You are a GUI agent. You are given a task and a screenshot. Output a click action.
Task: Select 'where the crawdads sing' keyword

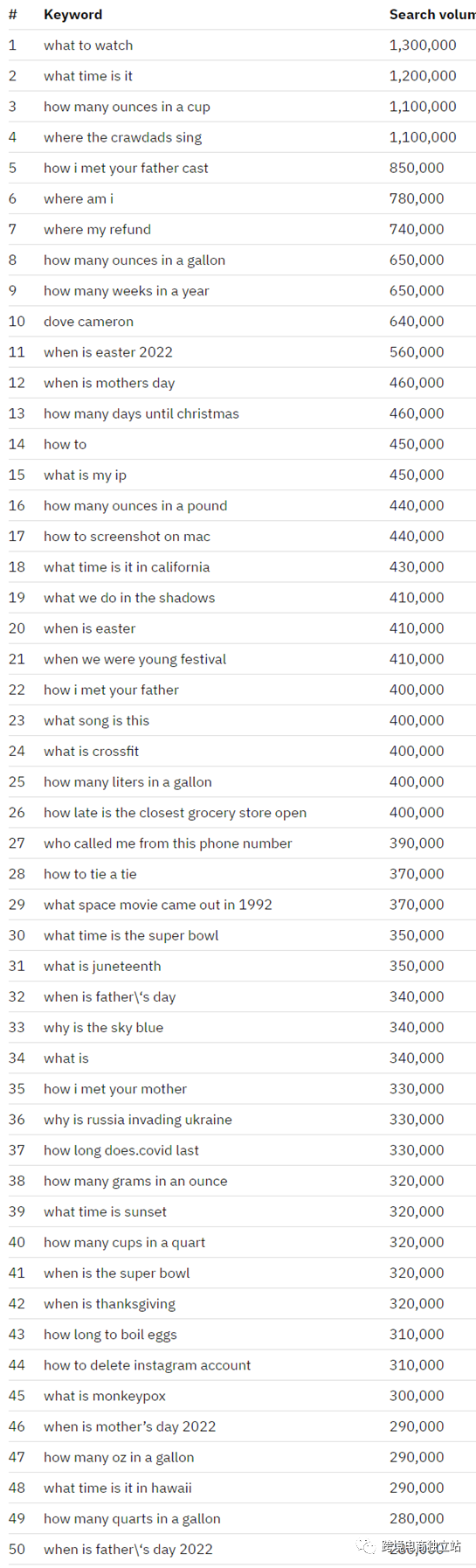tap(122, 137)
